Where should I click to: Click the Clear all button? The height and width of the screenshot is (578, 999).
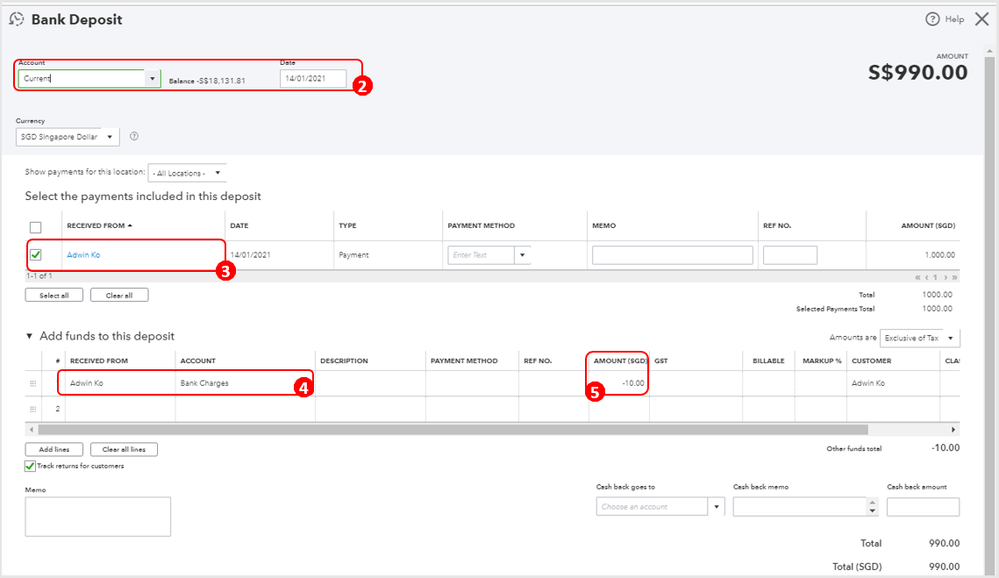(x=119, y=296)
